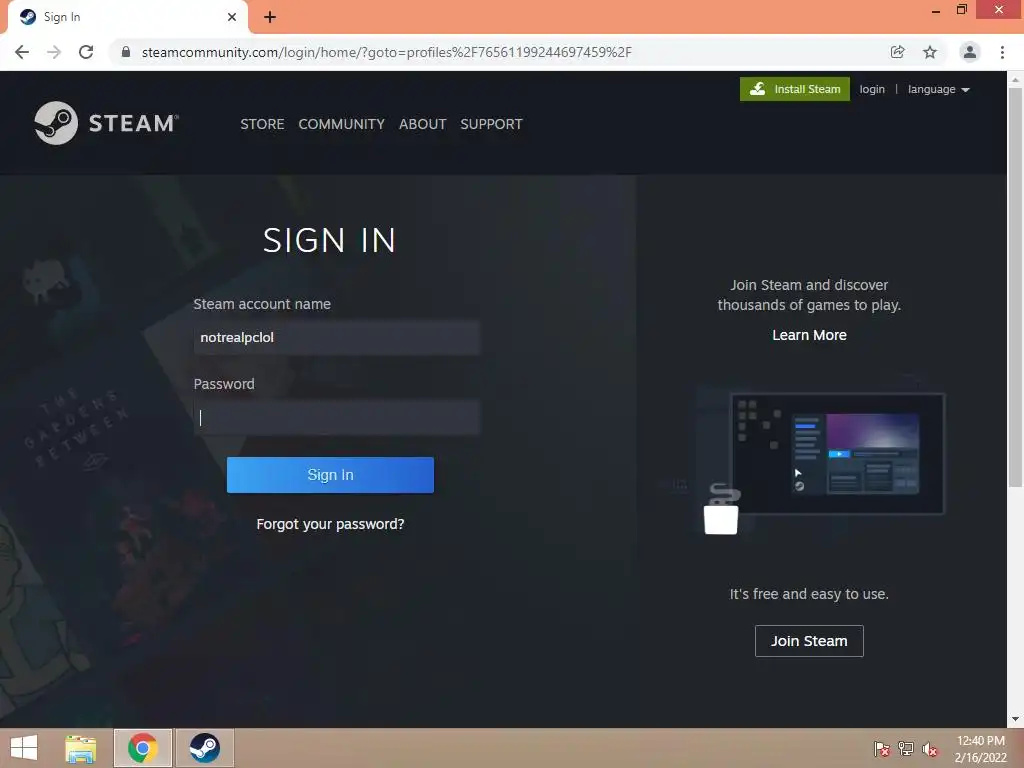The width and height of the screenshot is (1024, 768).
Task: Minimize the Chrome window
Action: coord(936,10)
